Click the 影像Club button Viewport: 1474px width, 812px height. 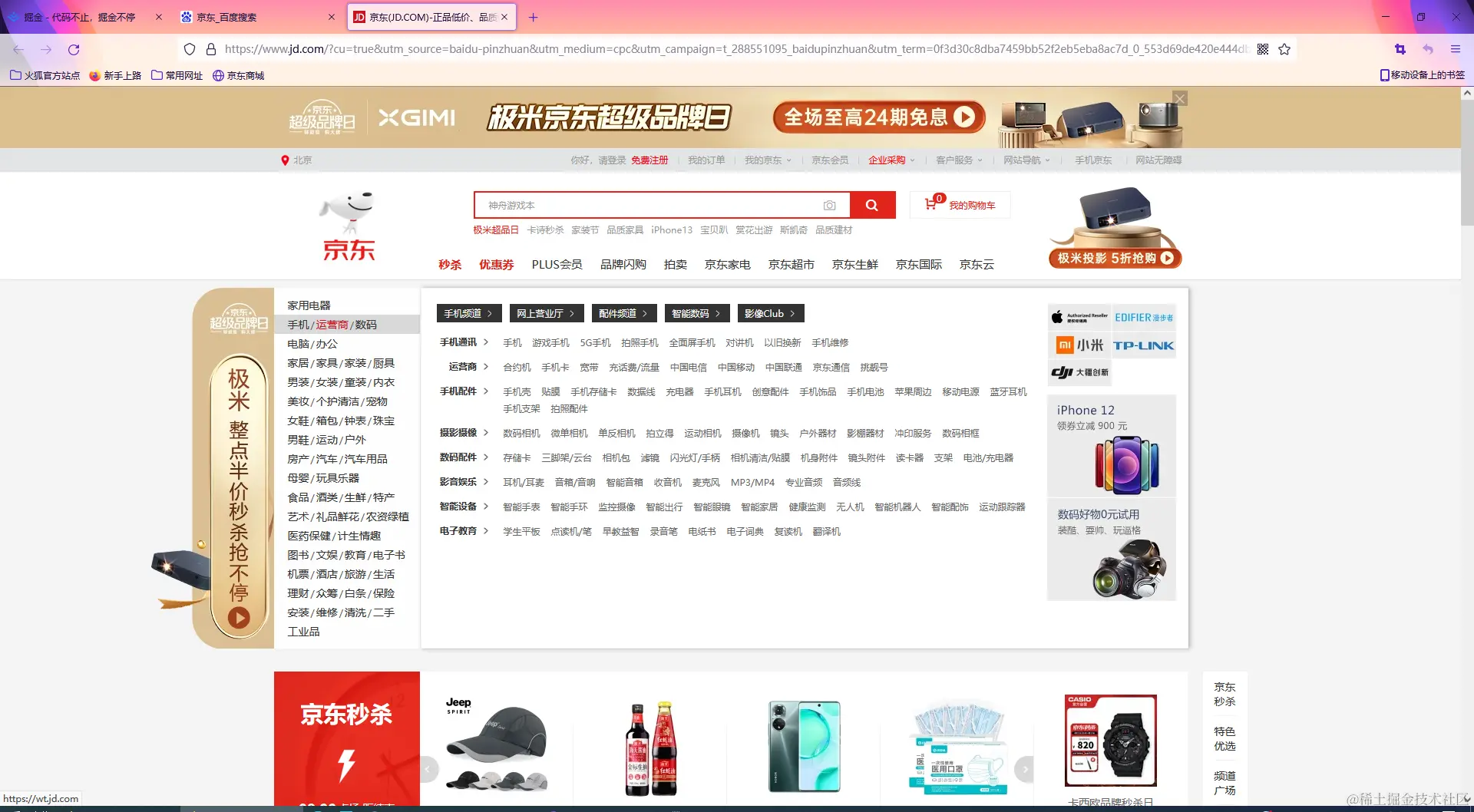pos(771,313)
